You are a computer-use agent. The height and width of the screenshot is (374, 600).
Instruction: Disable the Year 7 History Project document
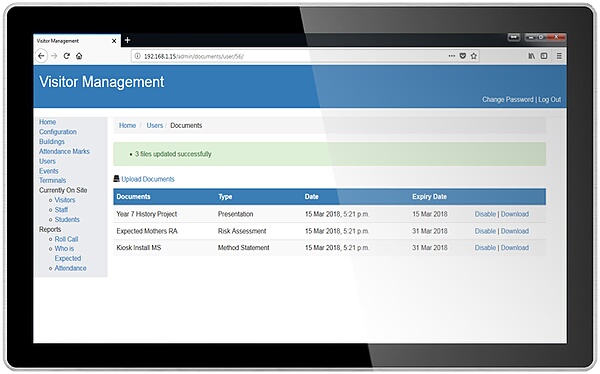pos(485,214)
